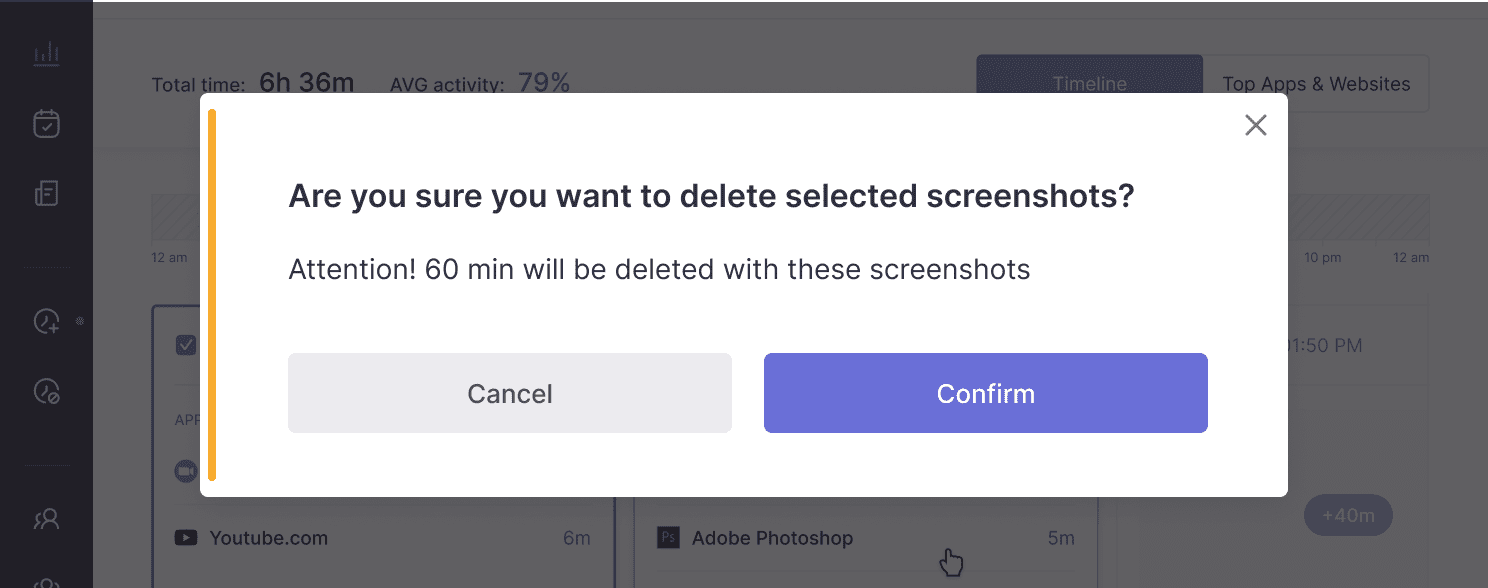Cancel the screenshot deletion
Image resolution: width=1488 pixels, height=588 pixels.
(510, 393)
